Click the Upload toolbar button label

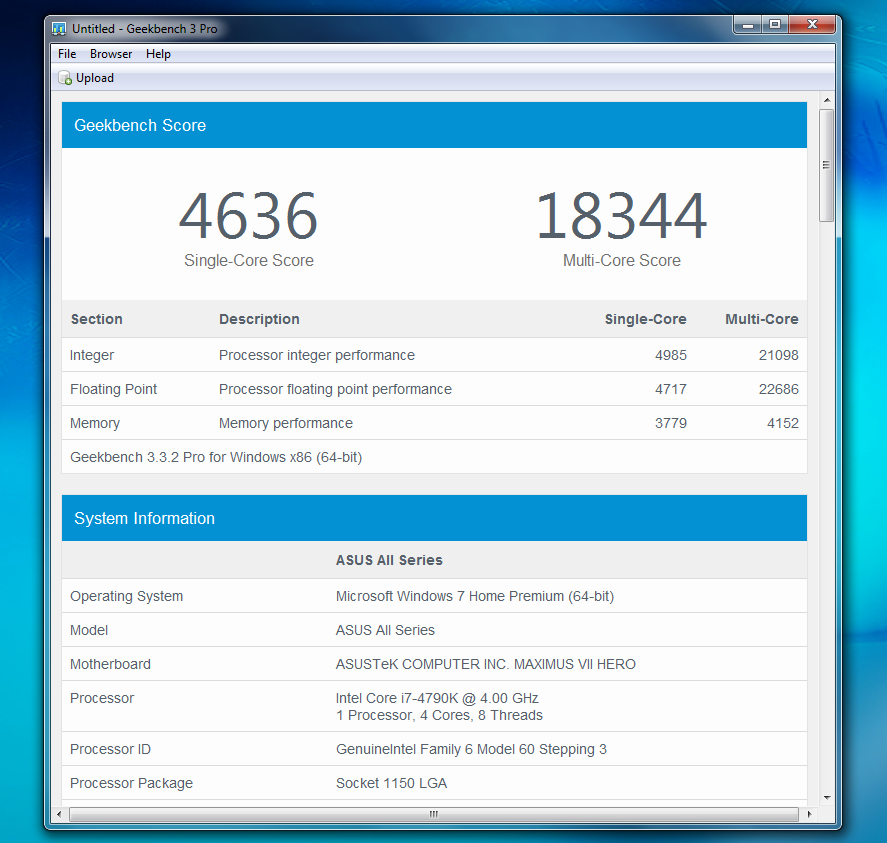95,78
